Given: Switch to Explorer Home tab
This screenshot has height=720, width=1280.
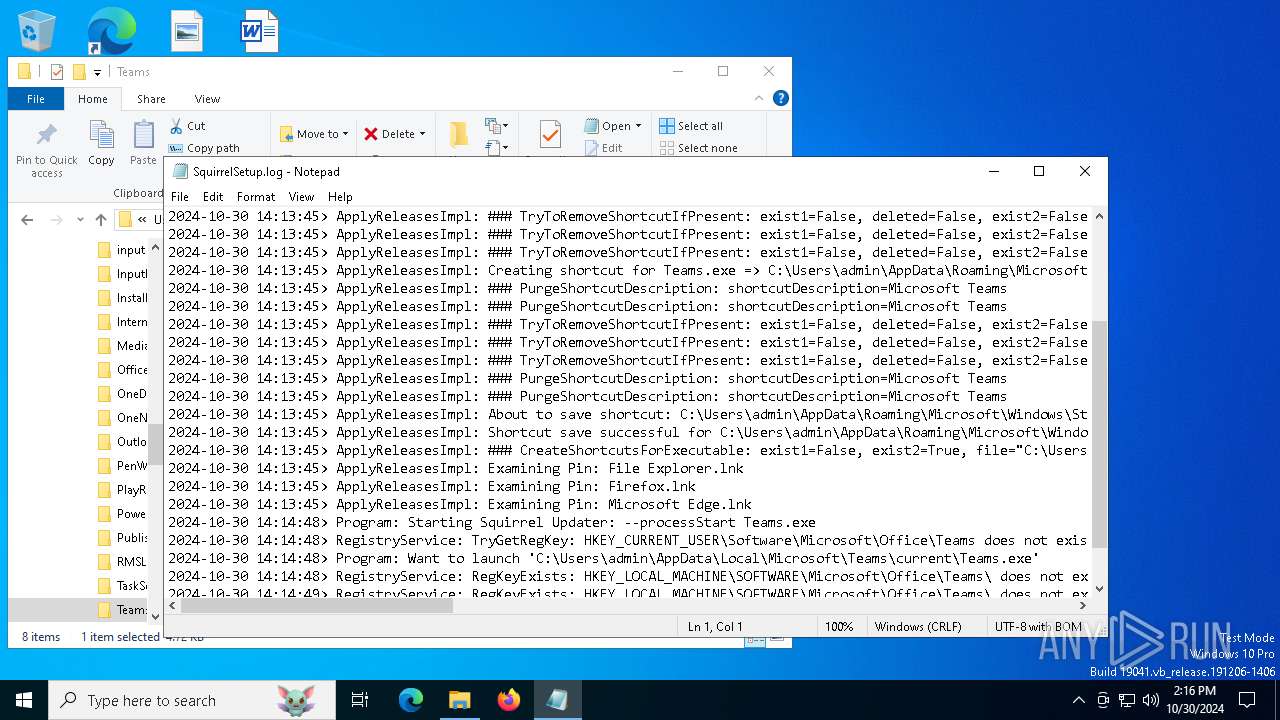Looking at the screenshot, I should 93,99.
